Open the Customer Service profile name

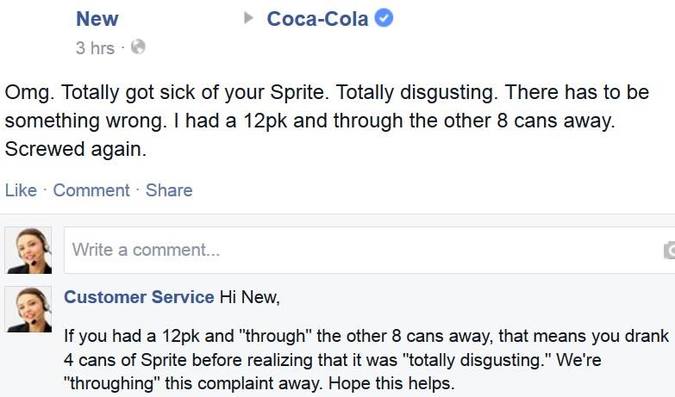click(139, 297)
